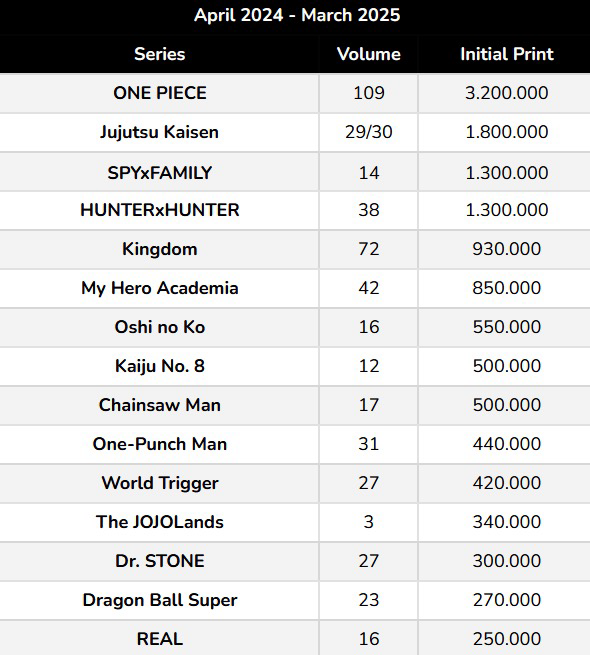
Task: Select The JOJOLands series name
Action: 160,522
